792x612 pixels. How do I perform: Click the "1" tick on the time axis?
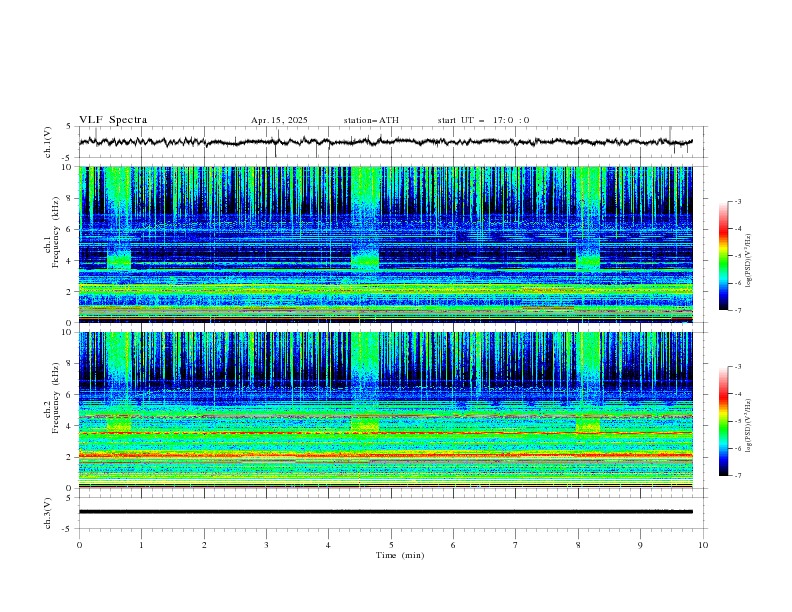[x=141, y=545]
